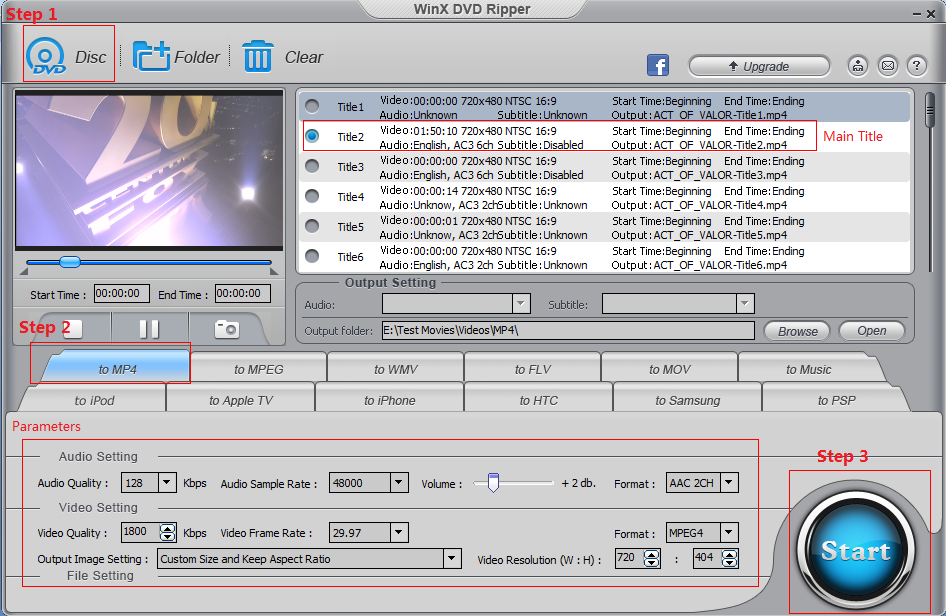Select Title6 from the title list

click(x=311, y=257)
